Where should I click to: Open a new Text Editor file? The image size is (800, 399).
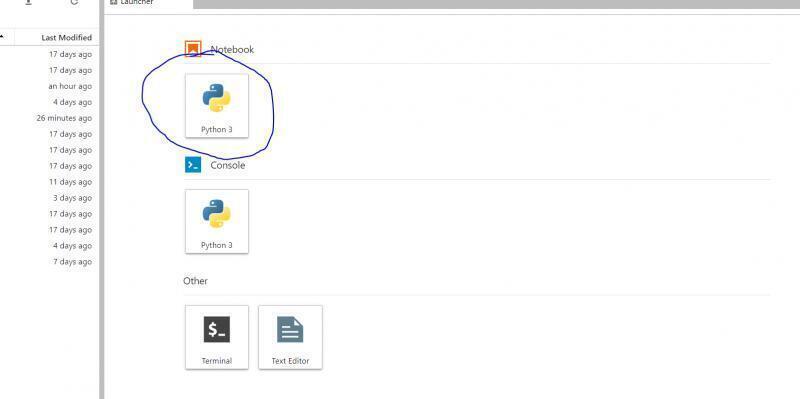point(290,337)
